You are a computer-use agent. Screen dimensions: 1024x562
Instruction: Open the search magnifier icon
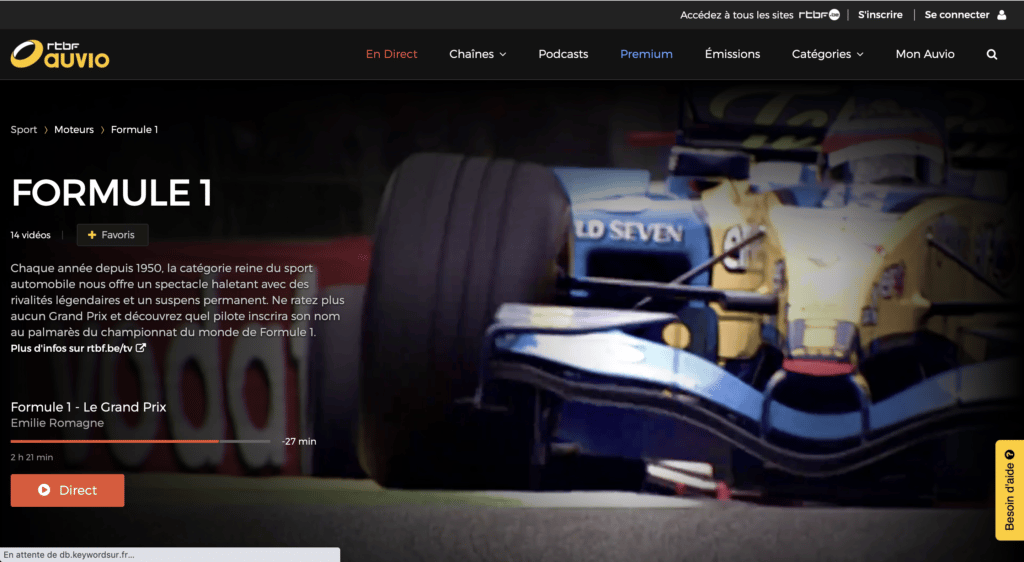991,54
